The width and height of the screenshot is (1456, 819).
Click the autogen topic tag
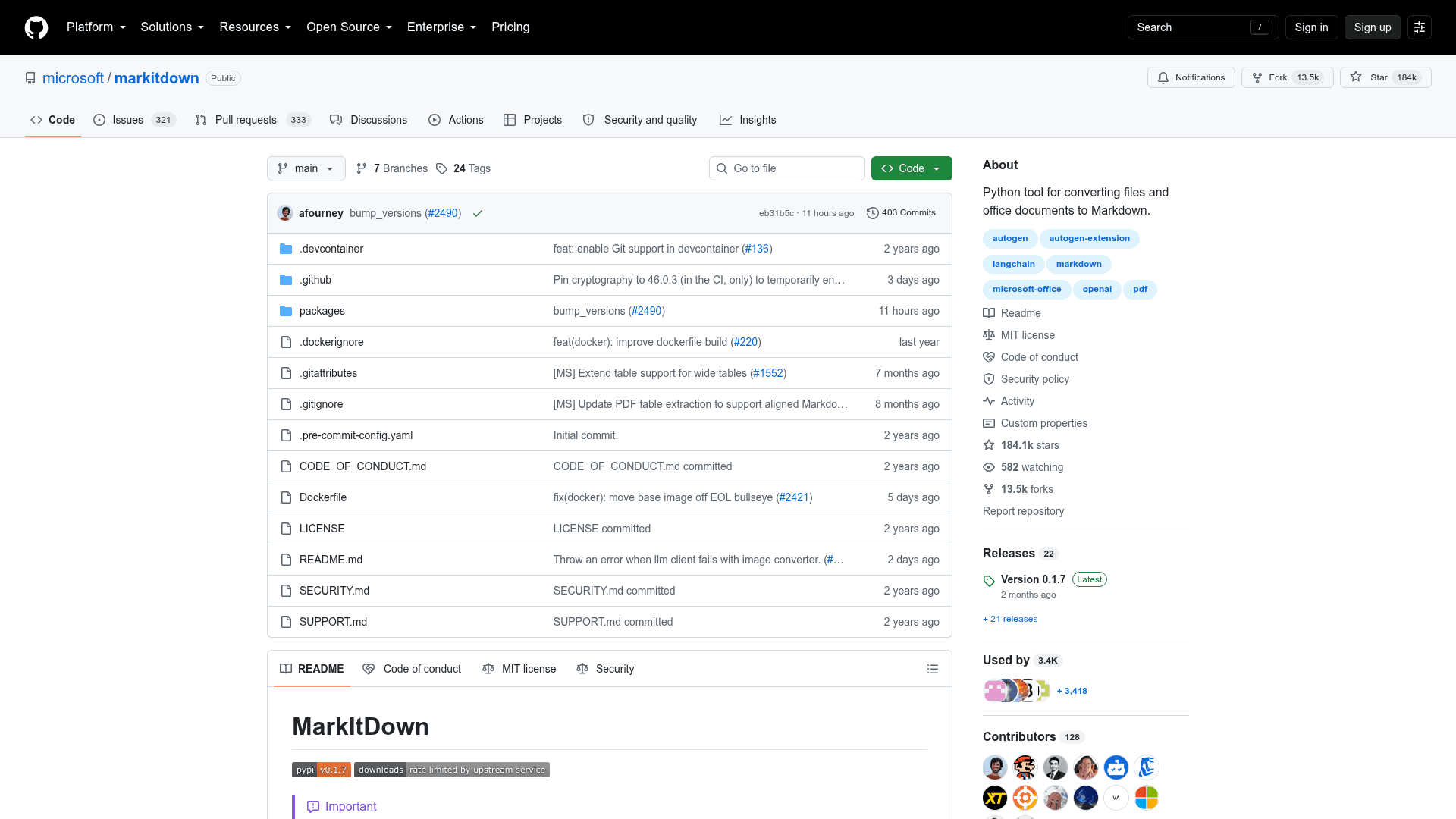1010,239
